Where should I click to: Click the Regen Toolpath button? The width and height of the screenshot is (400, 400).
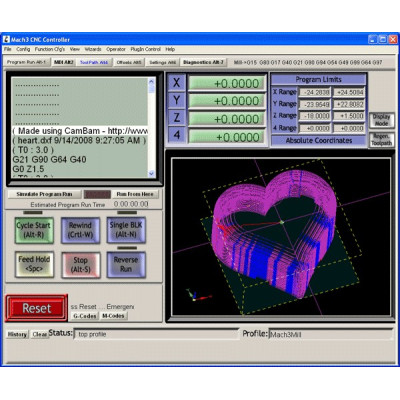click(382, 140)
